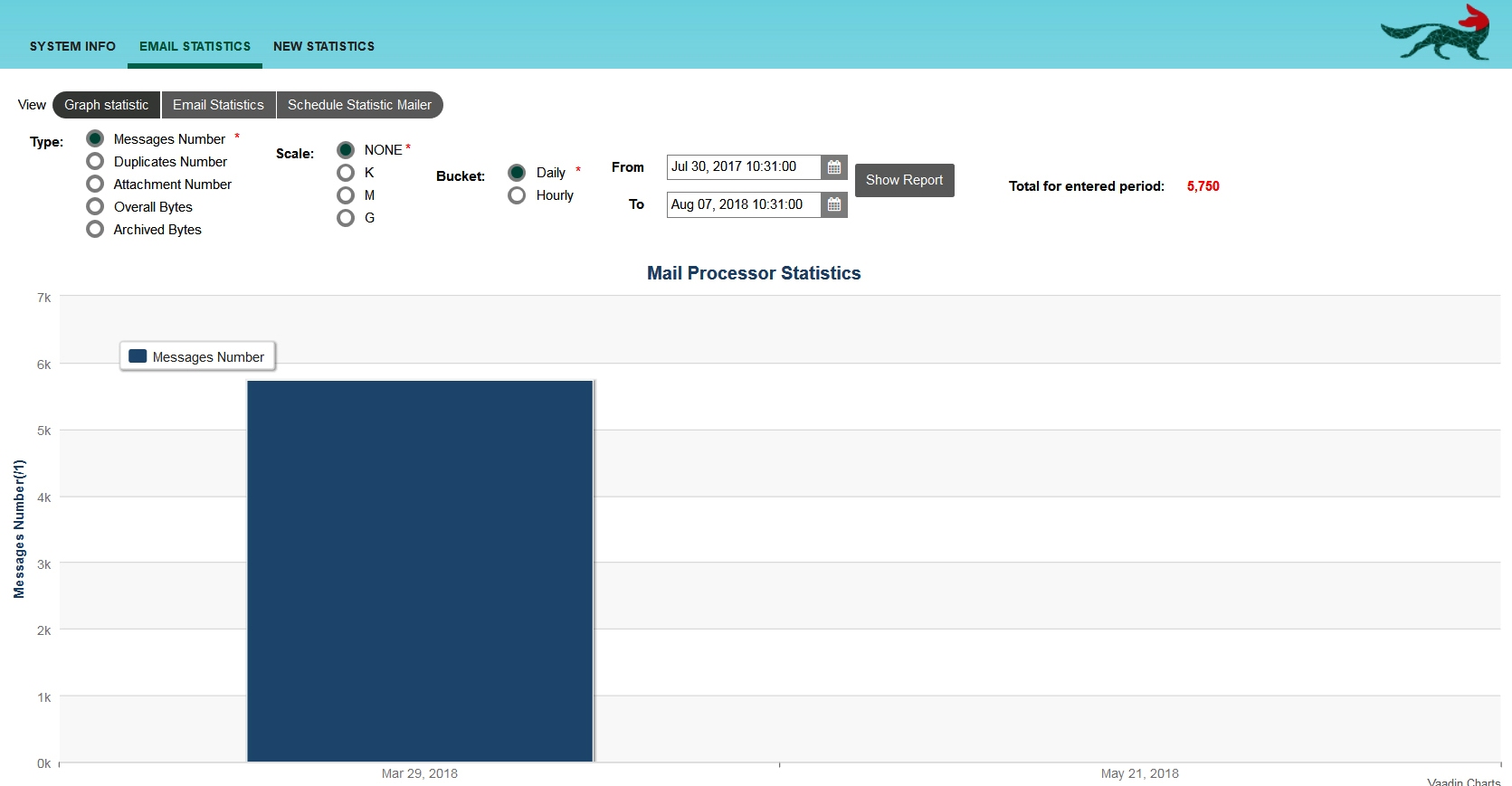Set scale to K
The image size is (1512, 786).
pos(346,172)
